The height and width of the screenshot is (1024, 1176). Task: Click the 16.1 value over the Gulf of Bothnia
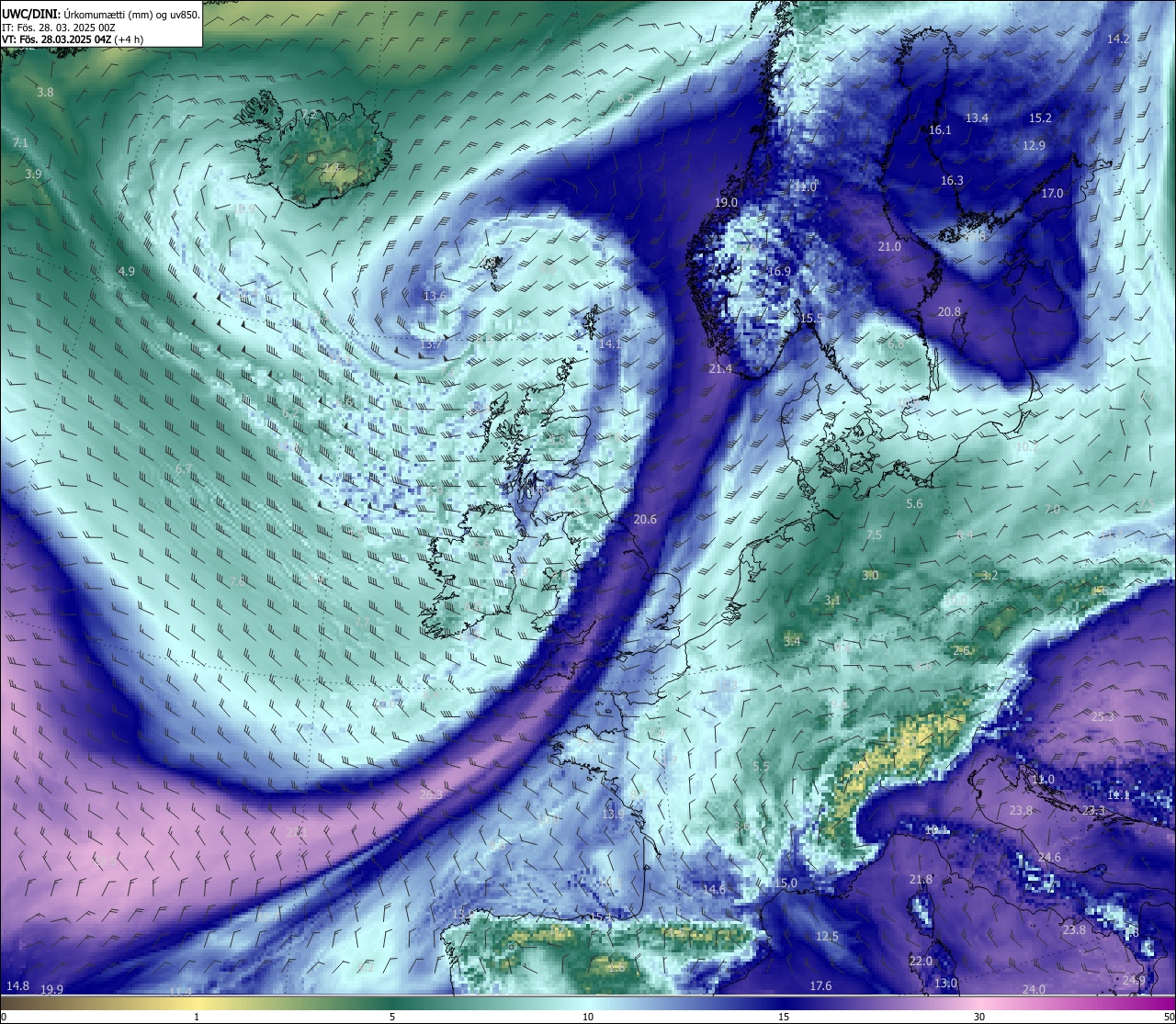940,130
